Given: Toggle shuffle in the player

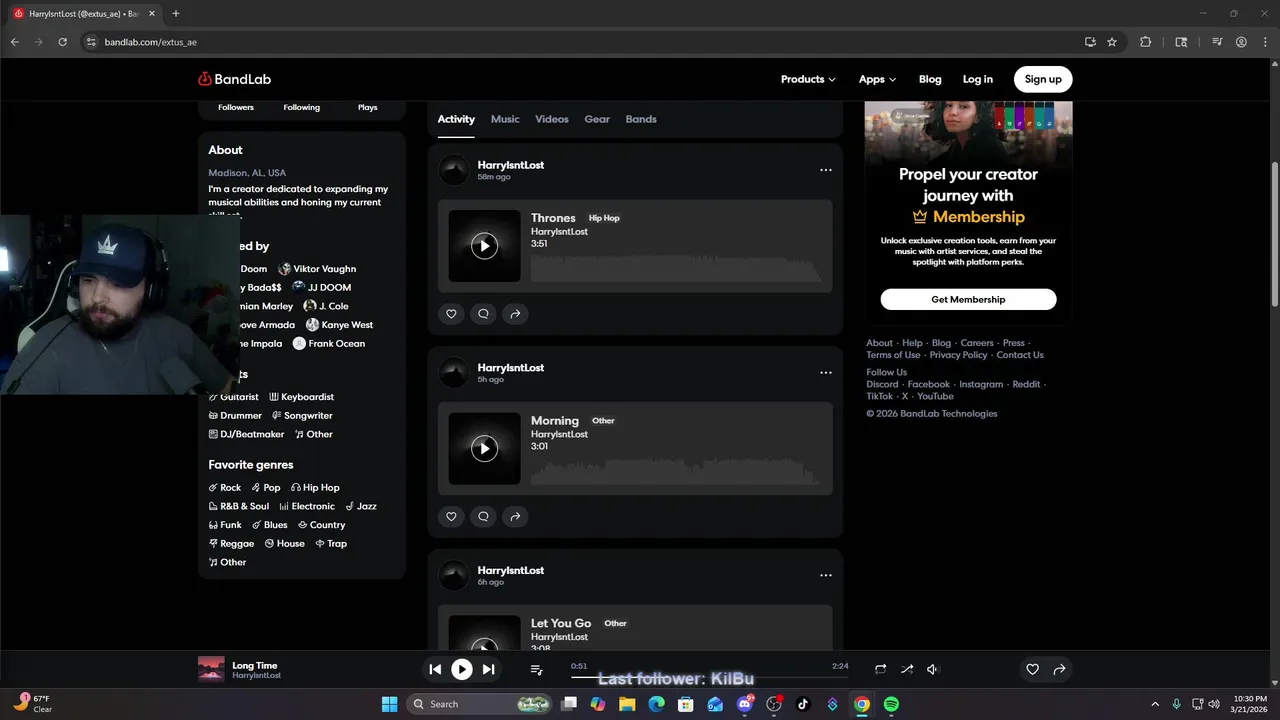Looking at the screenshot, I should (x=907, y=670).
